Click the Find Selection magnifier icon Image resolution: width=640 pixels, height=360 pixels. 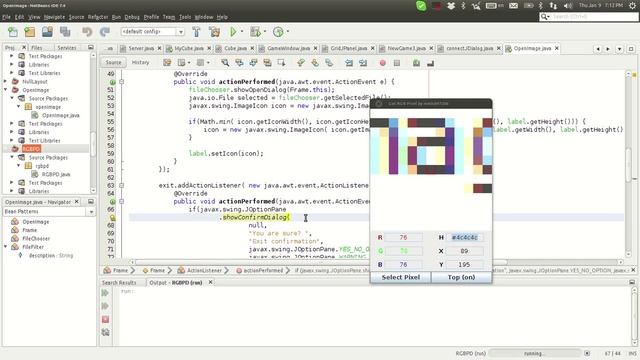click(x=225, y=63)
